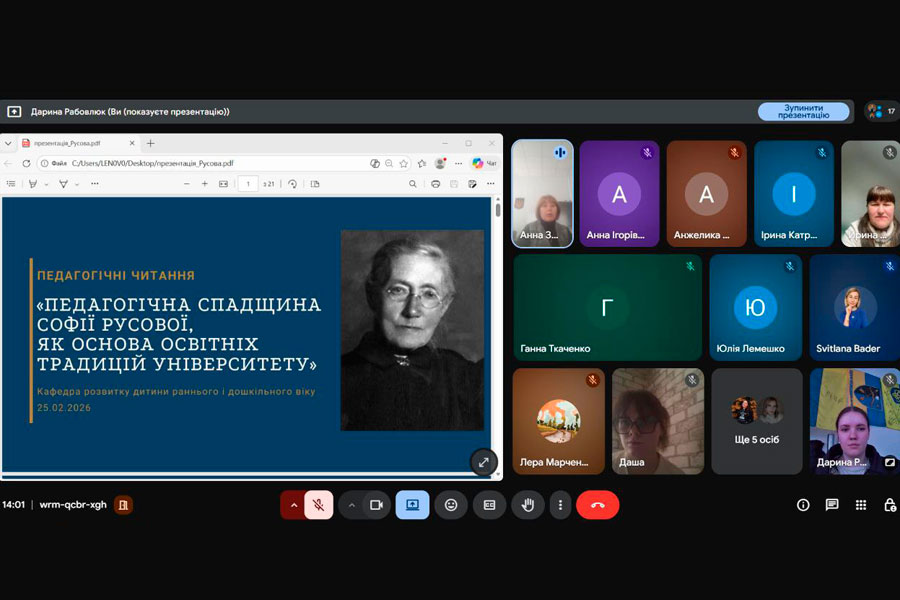
Task: Select Ганна Ткаченко participant tile
Action: click(x=607, y=307)
